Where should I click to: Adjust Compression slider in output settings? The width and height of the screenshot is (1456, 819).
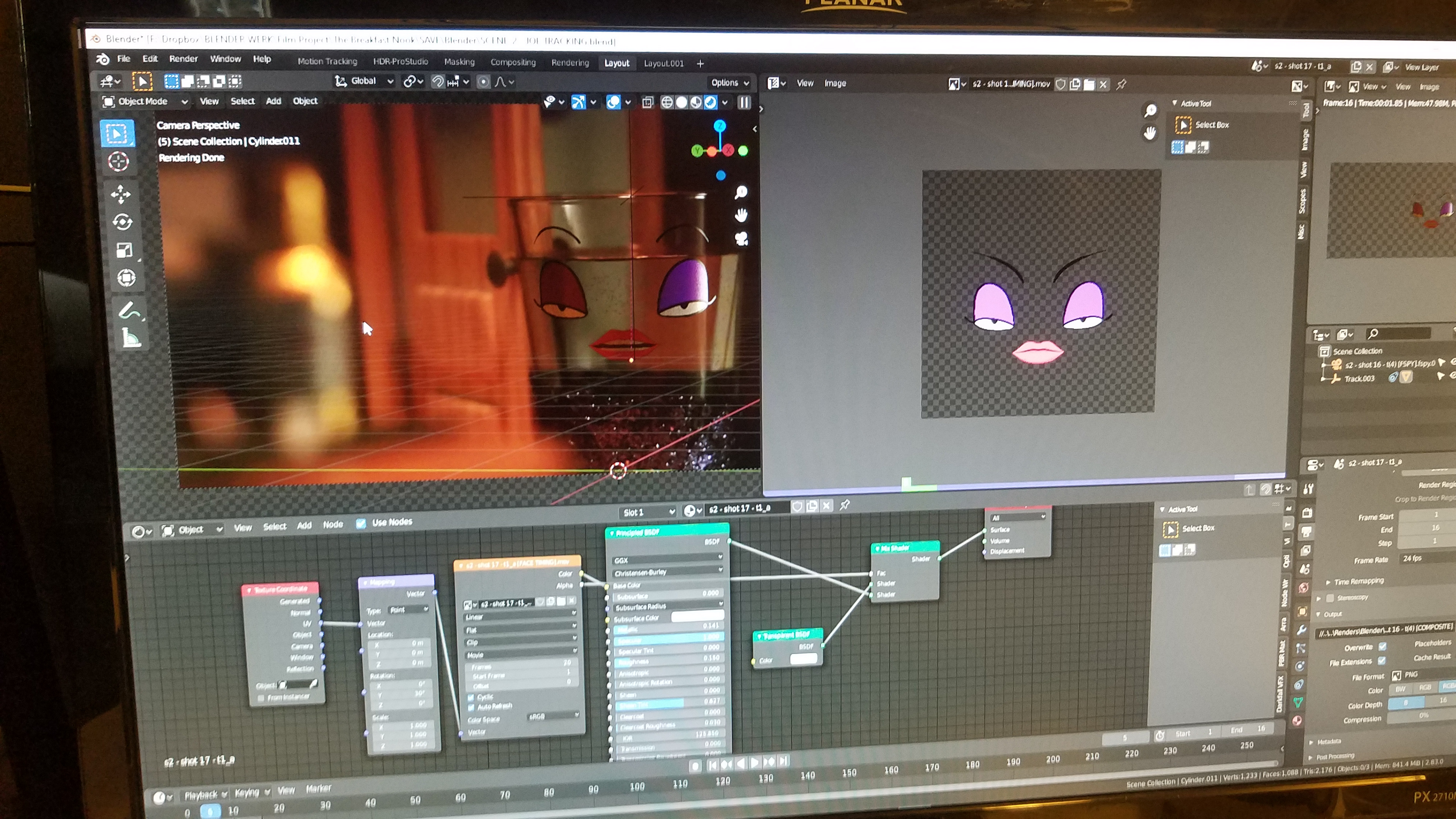pos(1421,716)
